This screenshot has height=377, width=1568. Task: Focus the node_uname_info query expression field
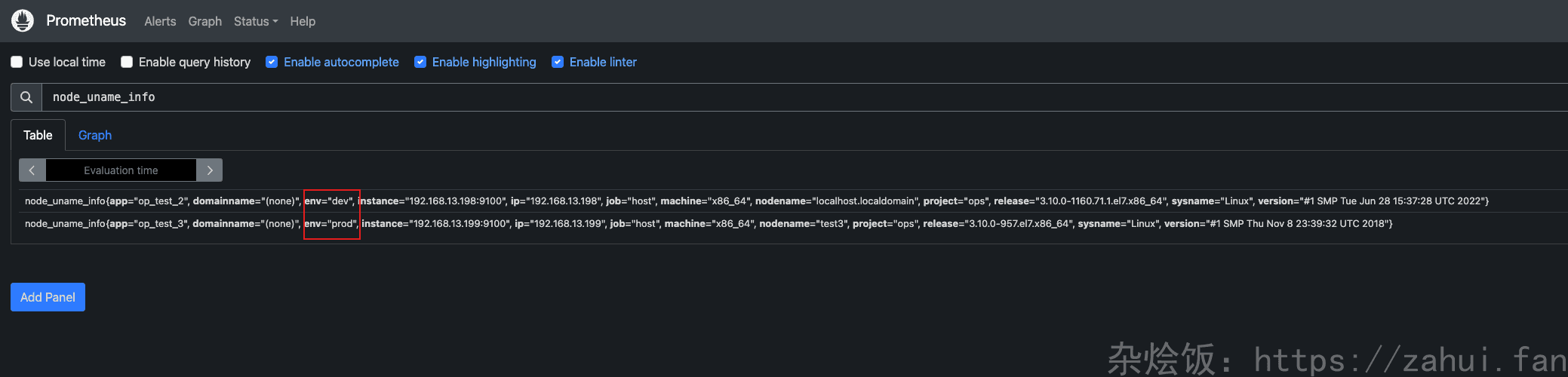tap(755, 97)
